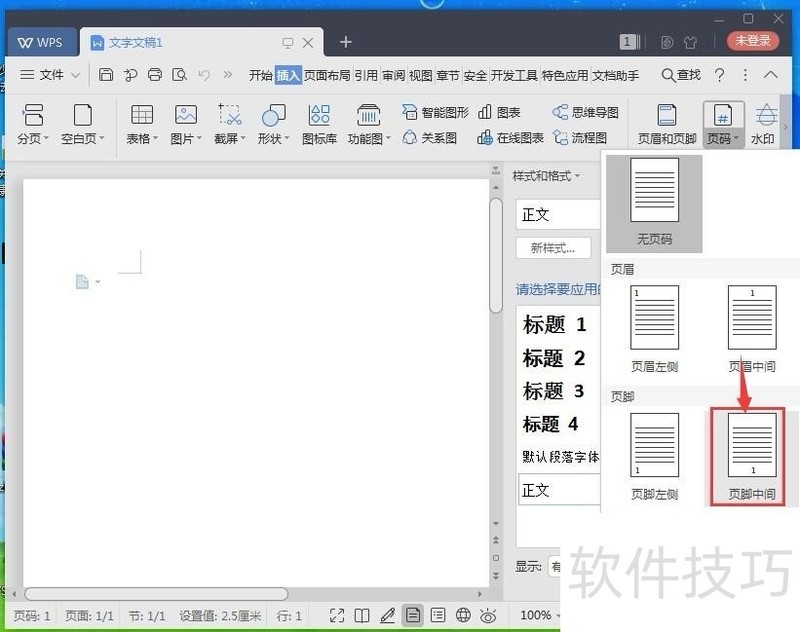The height and width of the screenshot is (632, 800).
Task: Toggle writing mode pen icon
Action: pyautogui.click(x=387, y=616)
